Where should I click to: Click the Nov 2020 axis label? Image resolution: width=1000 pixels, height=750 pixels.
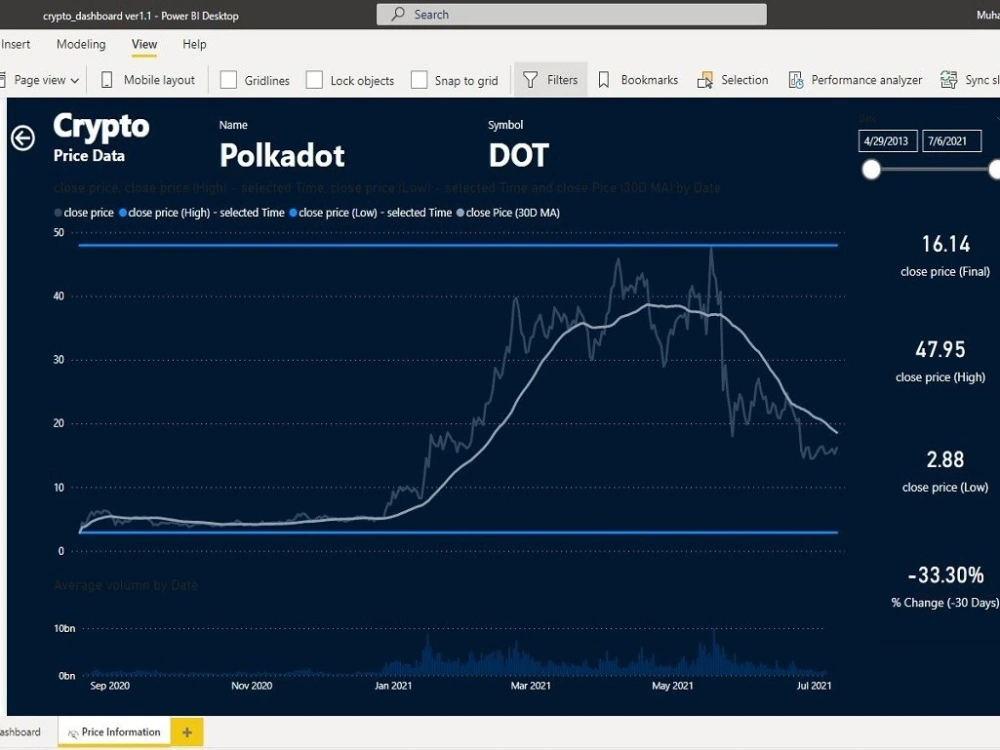tap(251, 686)
